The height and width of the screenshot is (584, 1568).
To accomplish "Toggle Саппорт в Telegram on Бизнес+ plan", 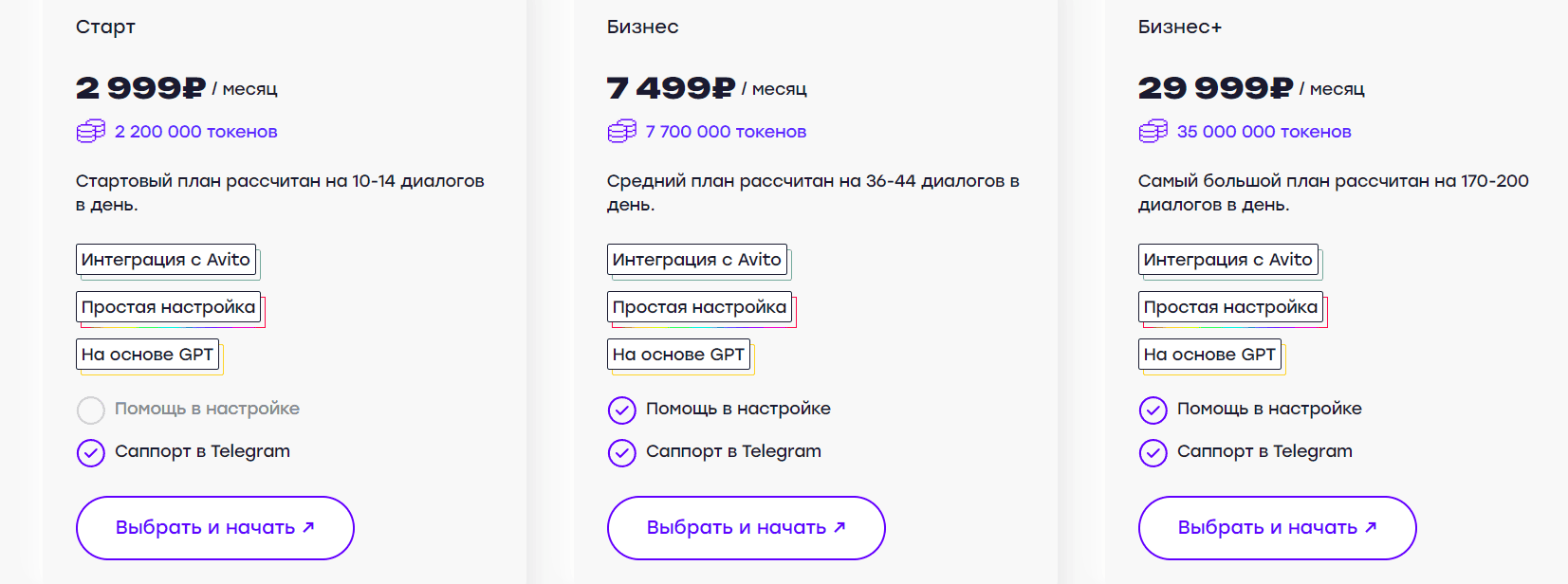I will click(x=1153, y=453).
